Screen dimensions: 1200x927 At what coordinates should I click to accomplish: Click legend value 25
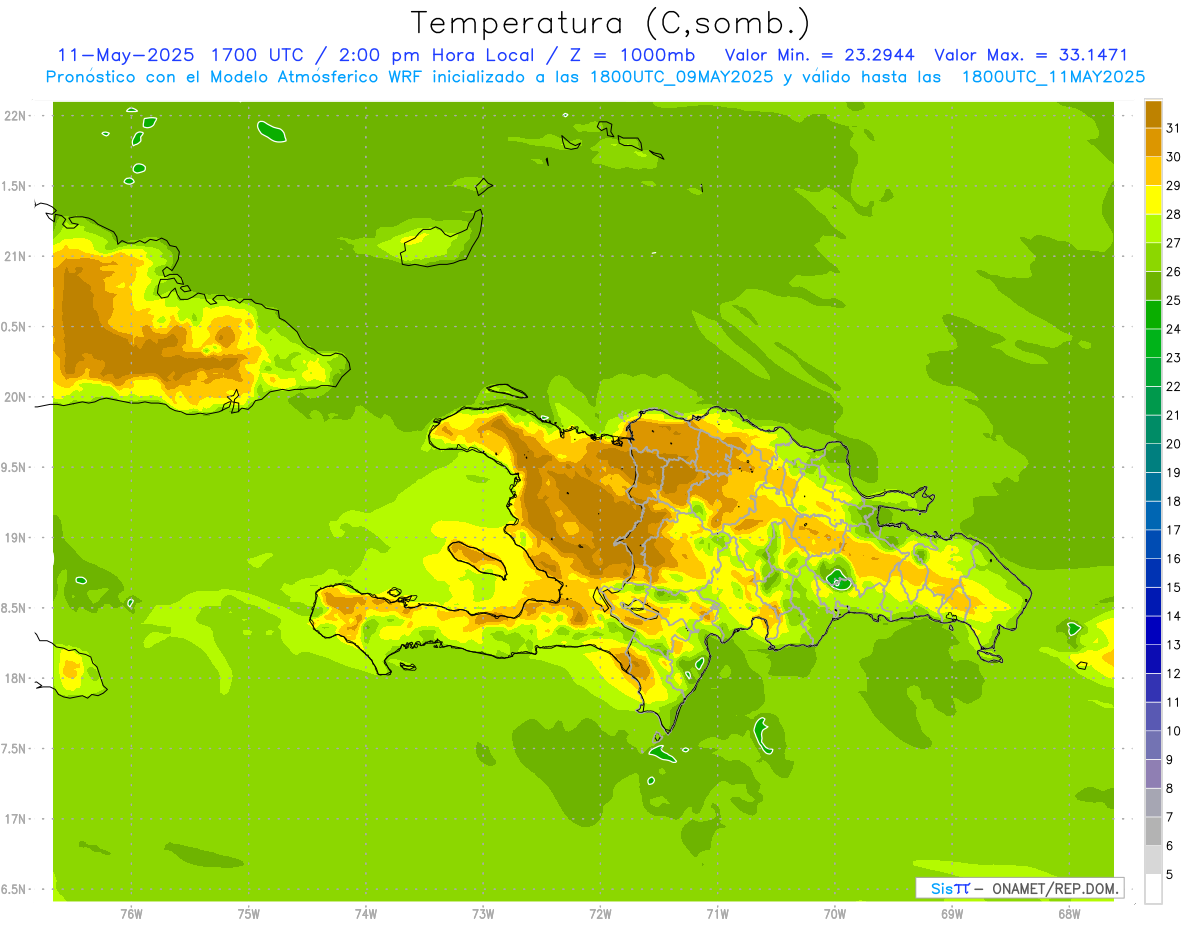(x=1174, y=300)
